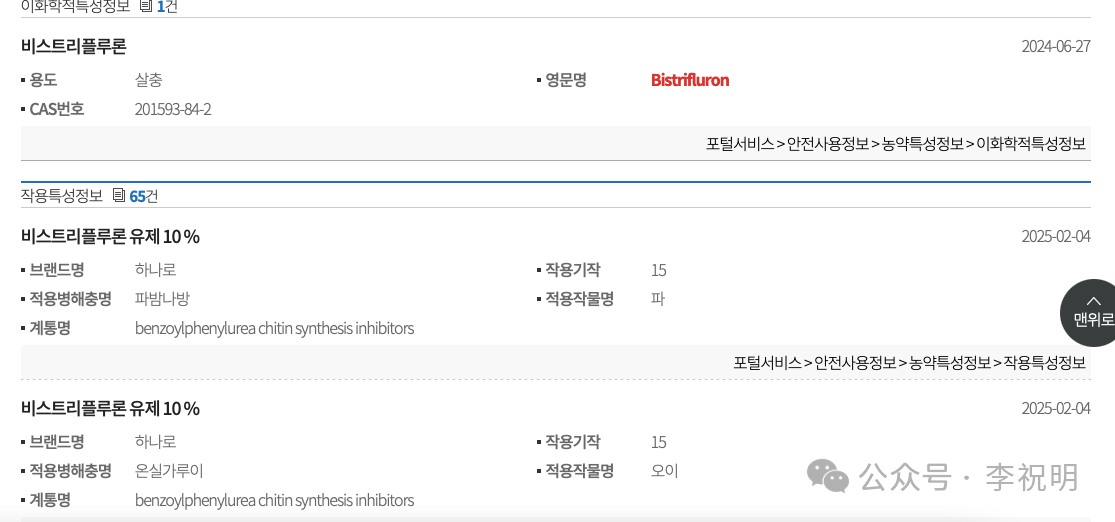The height and width of the screenshot is (522, 1115).
Task: Jump to page top with 맨위로 button
Action: point(1091,313)
